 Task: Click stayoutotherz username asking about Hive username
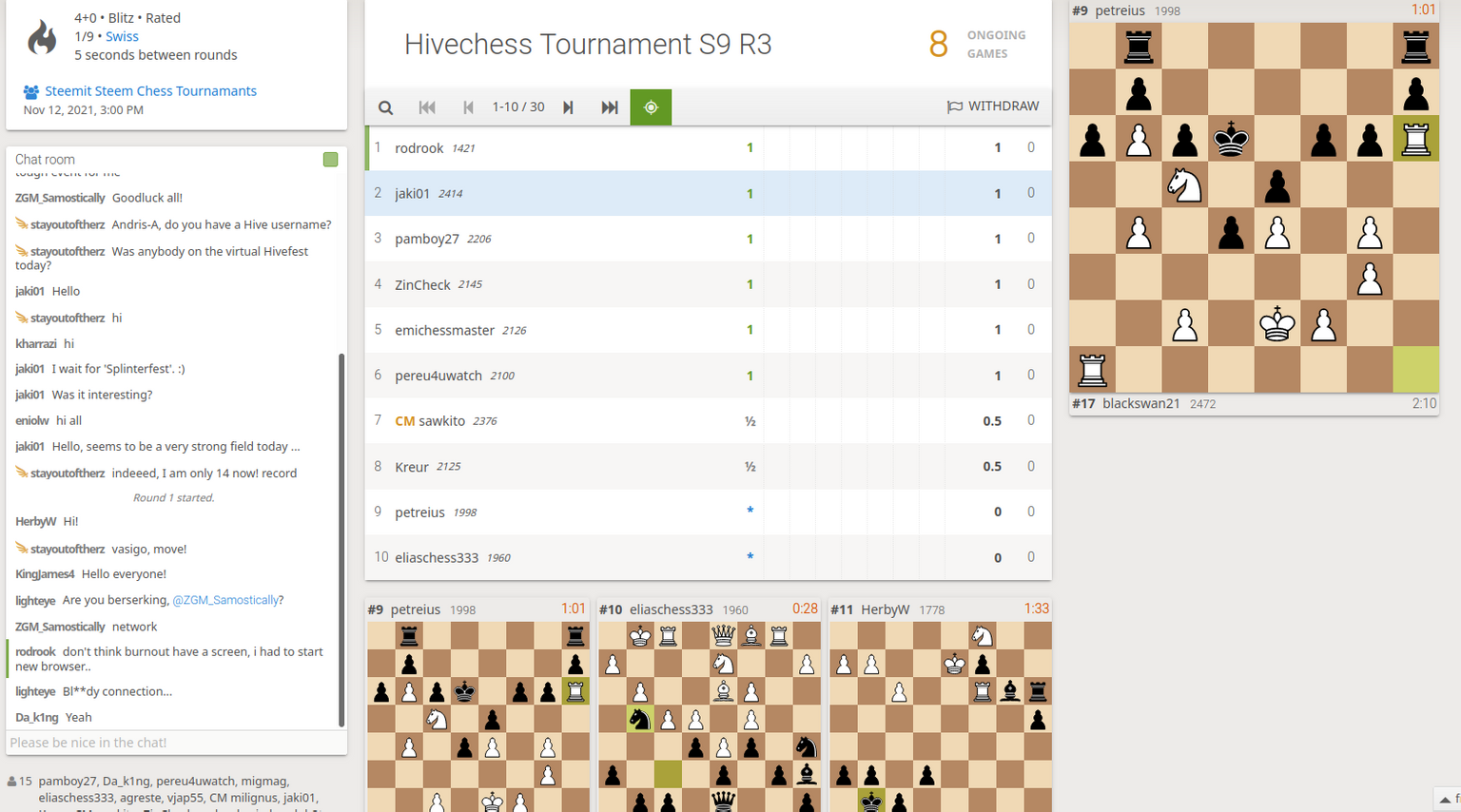(68, 225)
